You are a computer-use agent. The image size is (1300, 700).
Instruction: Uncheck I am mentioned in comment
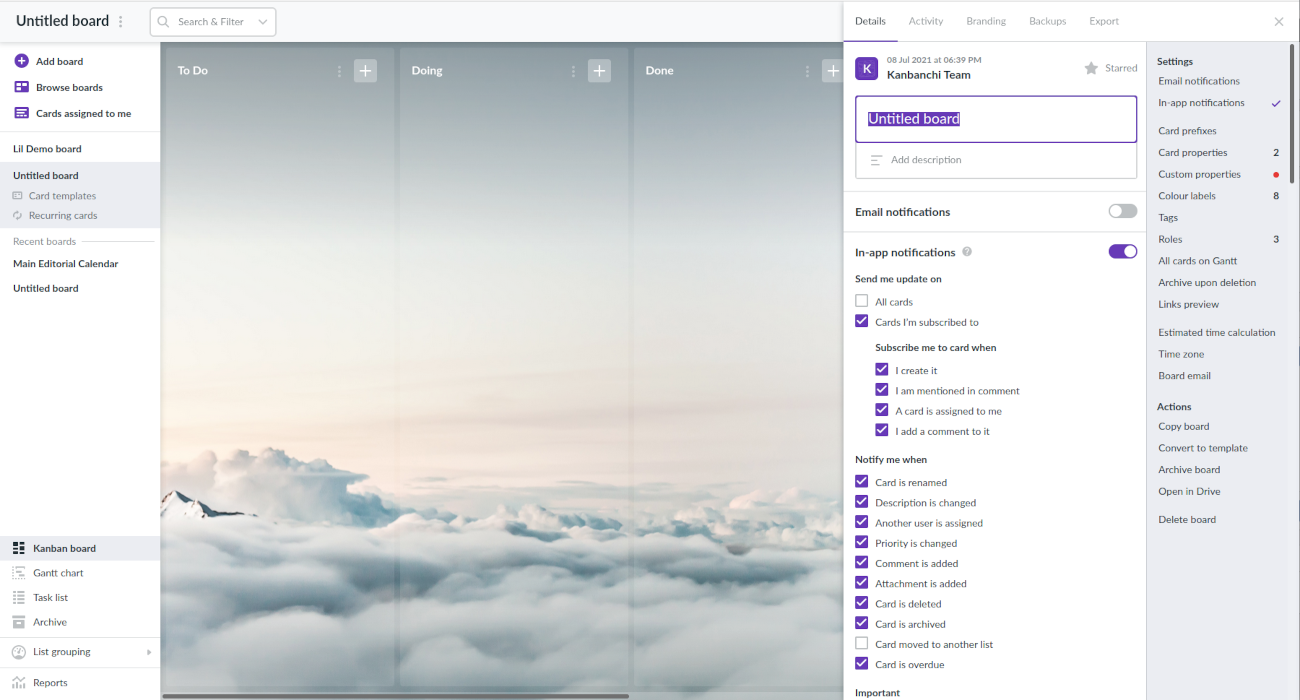(x=882, y=390)
